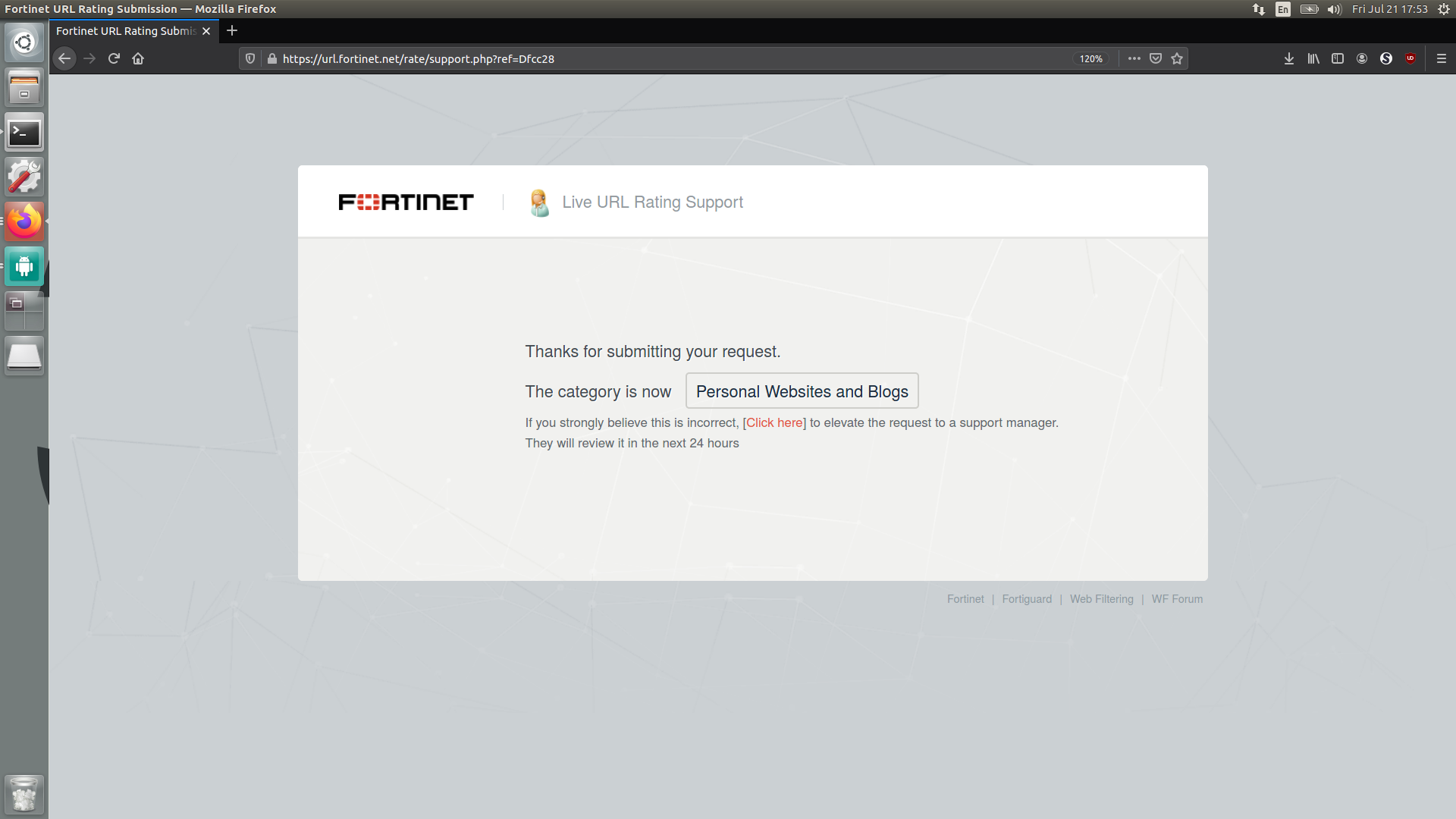
Task: Click the Live URL Rating Support heading
Action: tap(652, 202)
